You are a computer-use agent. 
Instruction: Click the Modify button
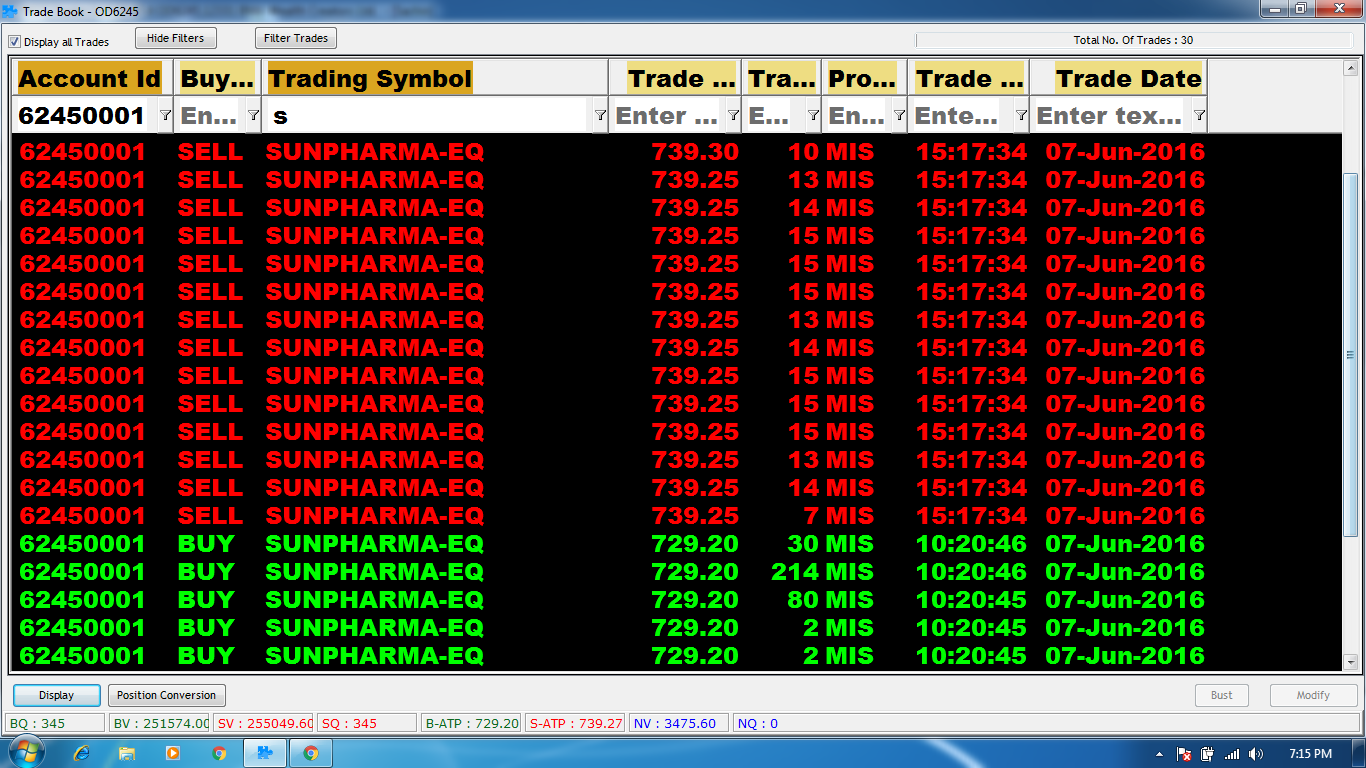click(x=1313, y=695)
